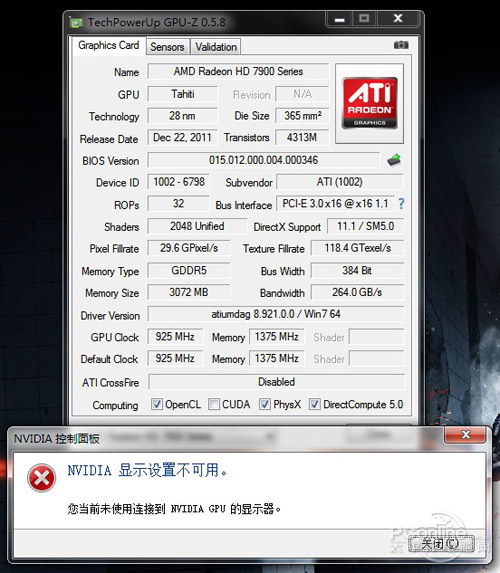
Task: Toggle the CUDA checkbox
Action: coord(214,404)
